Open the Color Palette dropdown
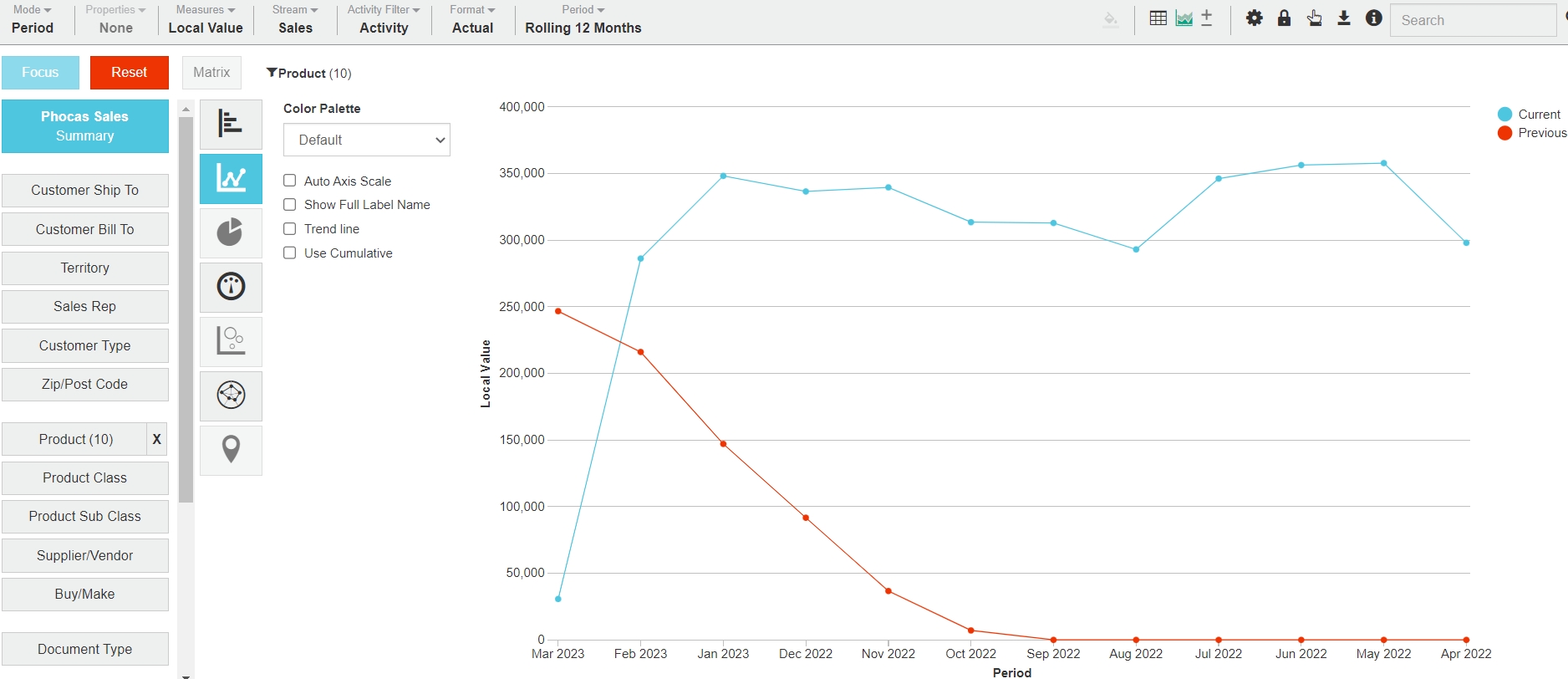Viewport: 1568px width, 679px height. coord(366,140)
